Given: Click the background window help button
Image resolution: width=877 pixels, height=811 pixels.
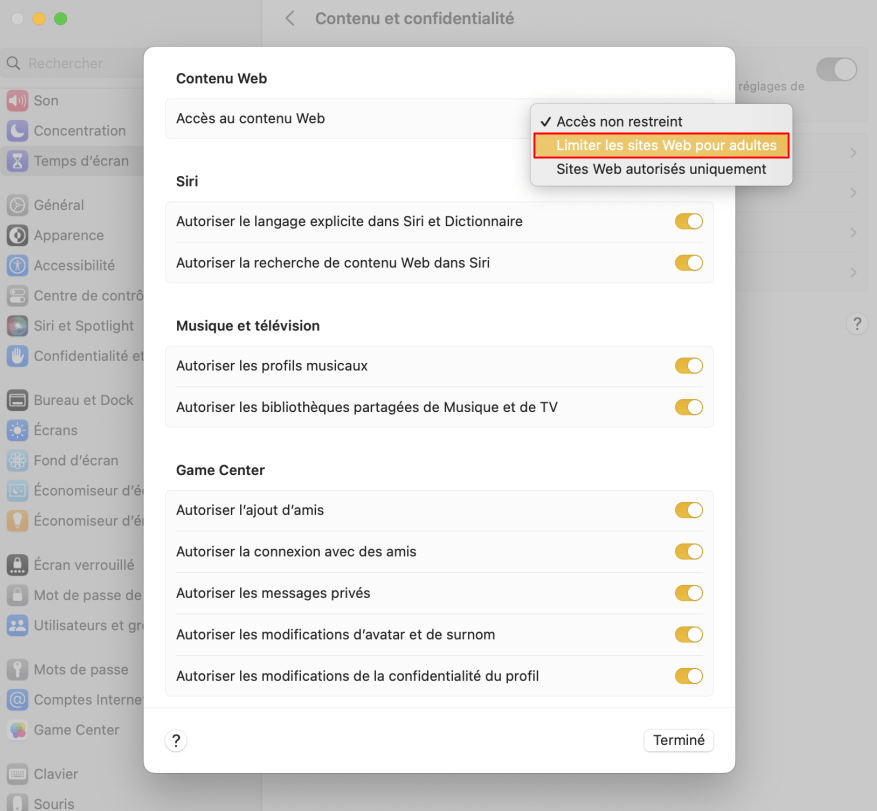Looking at the screenshot, I should coord(857,324).
